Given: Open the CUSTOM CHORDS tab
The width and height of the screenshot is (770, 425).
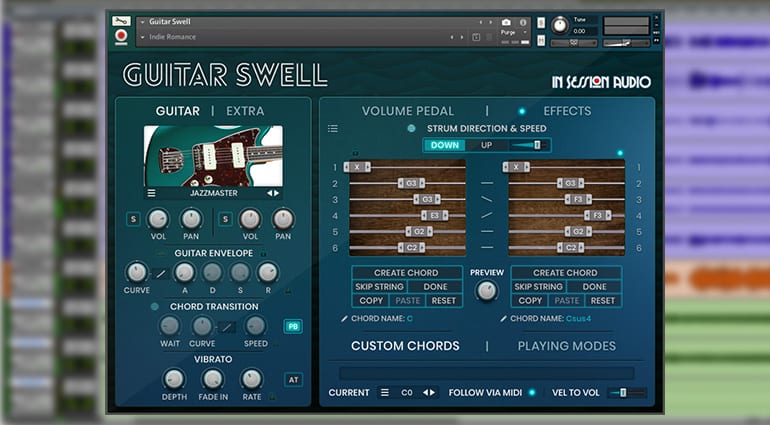Looking at the screenshot, I should (405, 346).
